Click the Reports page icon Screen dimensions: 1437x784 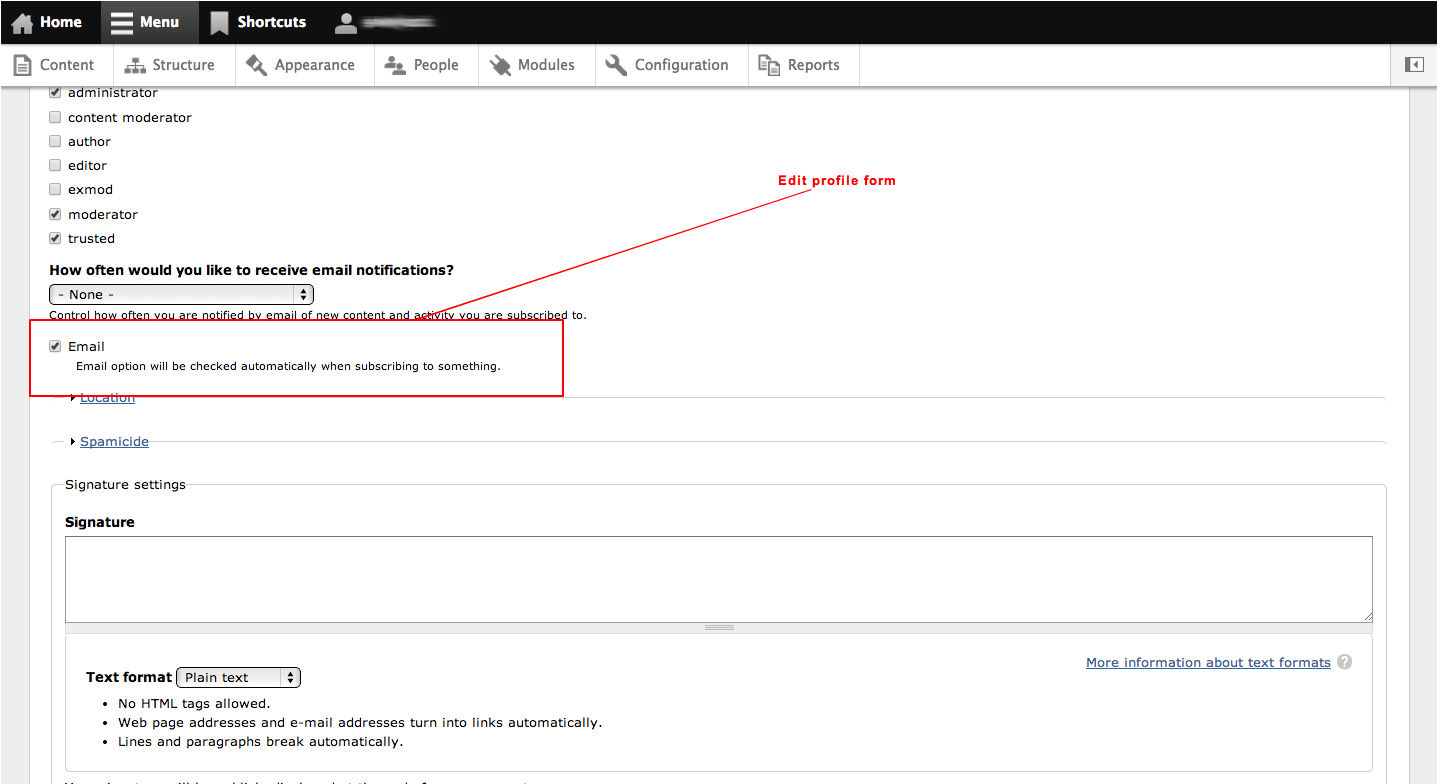[x=769, y=64]
